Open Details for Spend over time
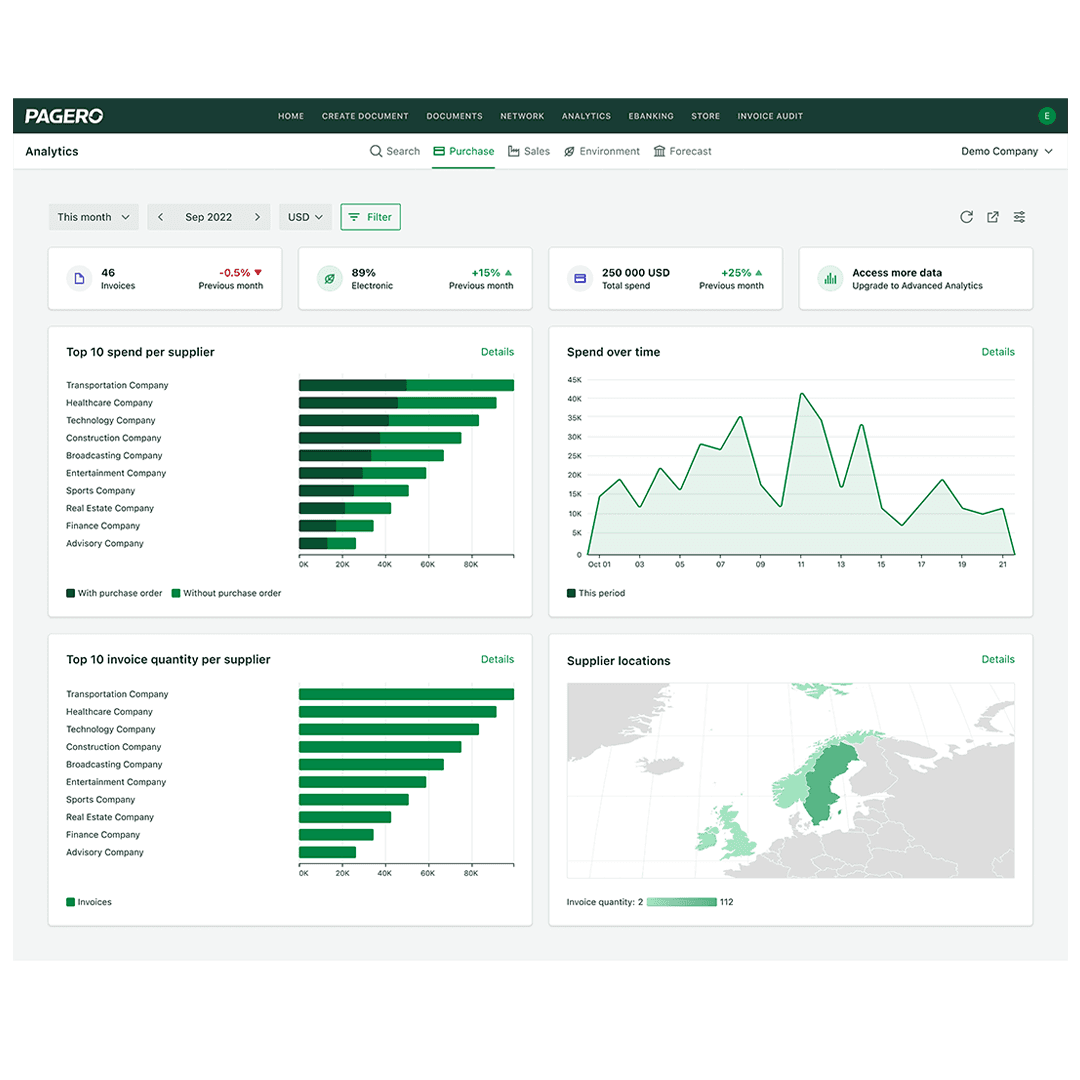Viewport: 1080px width, 1080px height. [x=998, y=352]
